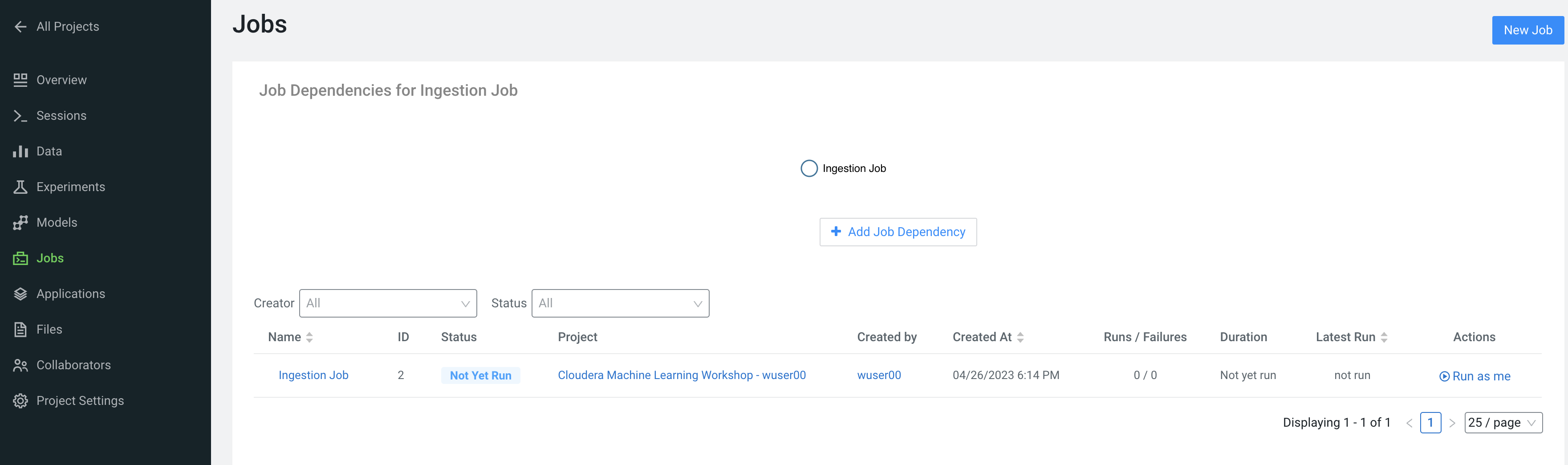1568x465 pixels.
Task: Open Models in the sidebar
Action: [x=57, y=223]
